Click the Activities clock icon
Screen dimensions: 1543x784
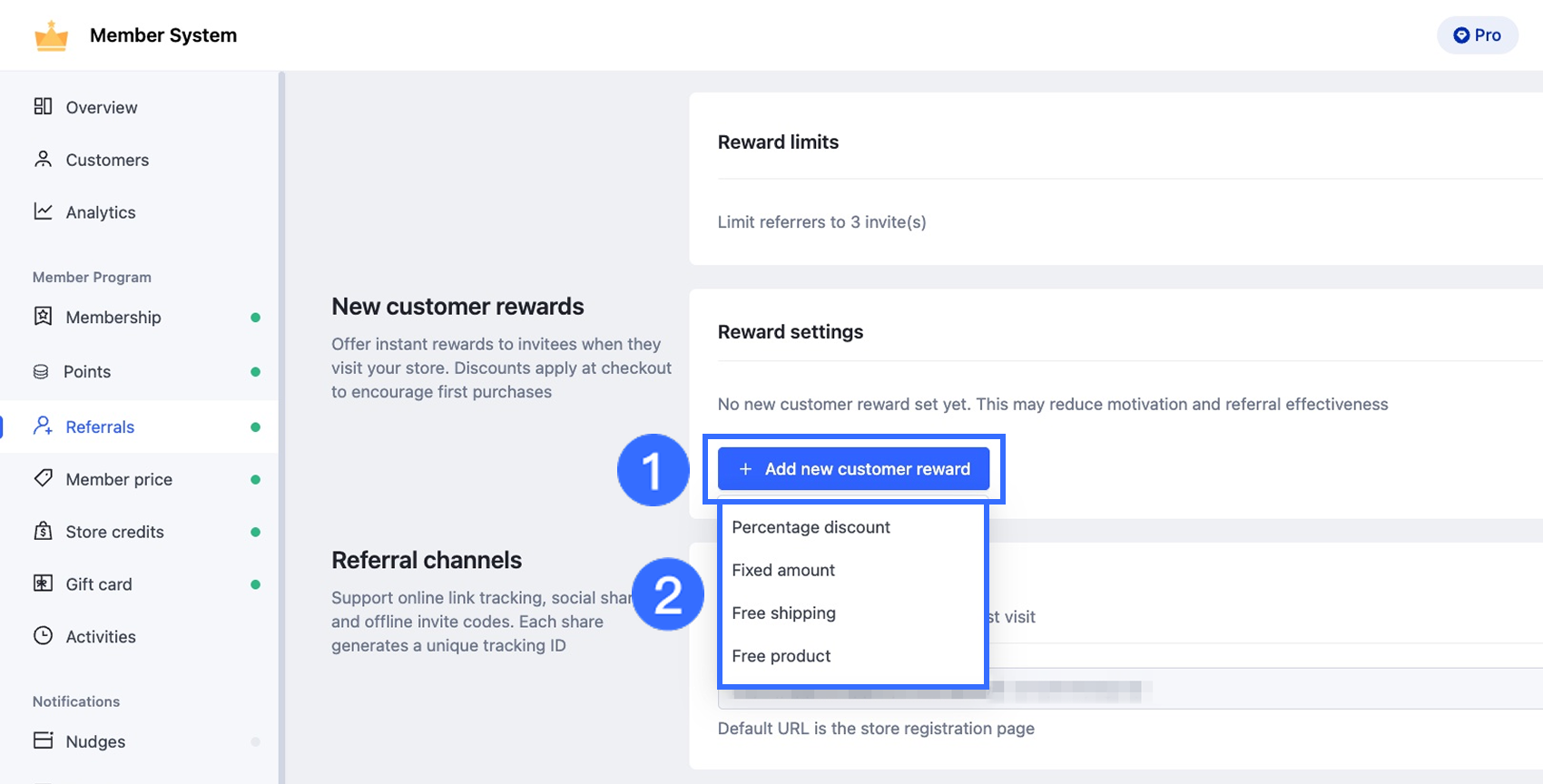pyautogui.click(x=43, y=636)
